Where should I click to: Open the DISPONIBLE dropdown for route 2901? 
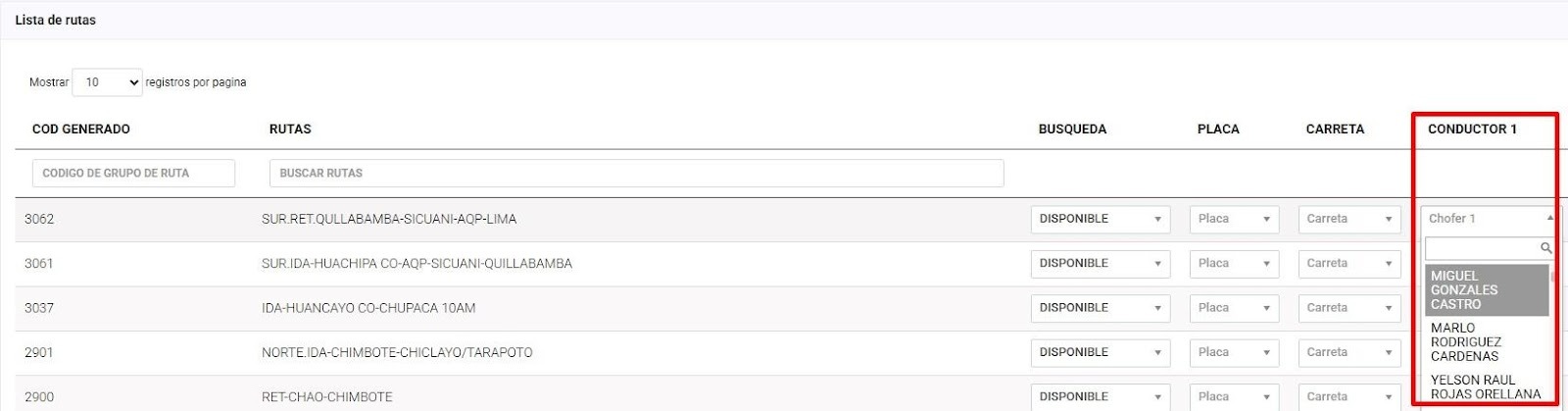pos(1100,352)
